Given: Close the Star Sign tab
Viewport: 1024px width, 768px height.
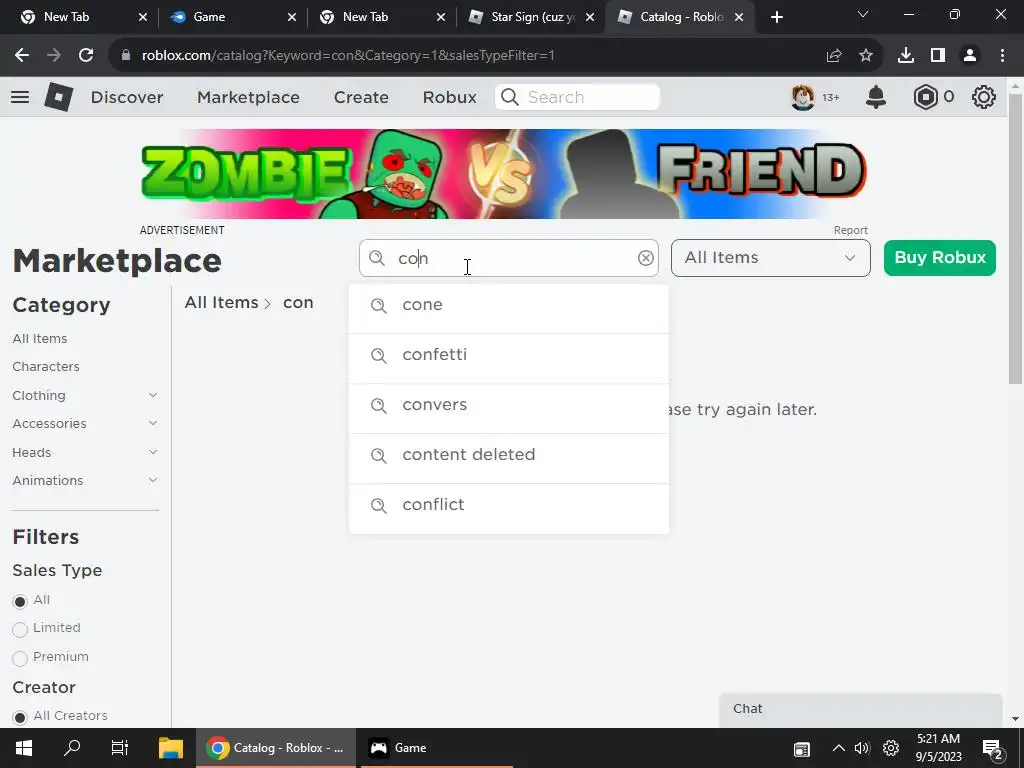Looking at the screenshot, I should (x=590, y=17).
